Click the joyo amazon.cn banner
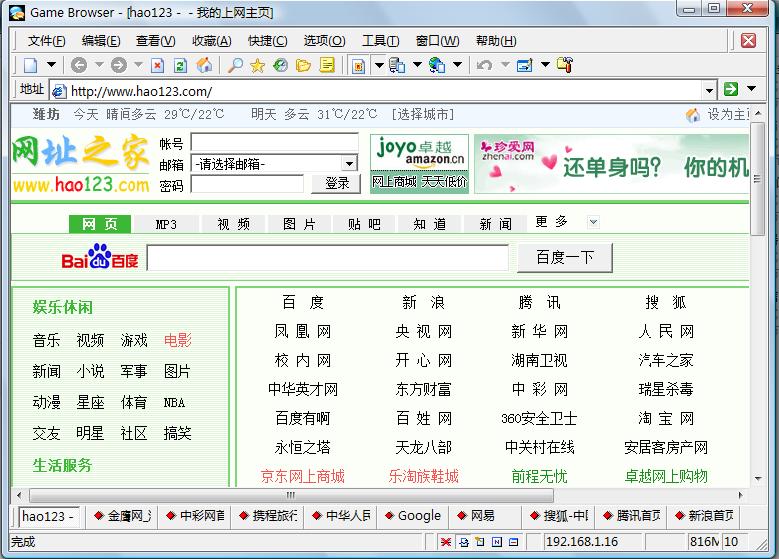Viewport: 779px width, 559px height. point(419,163)
